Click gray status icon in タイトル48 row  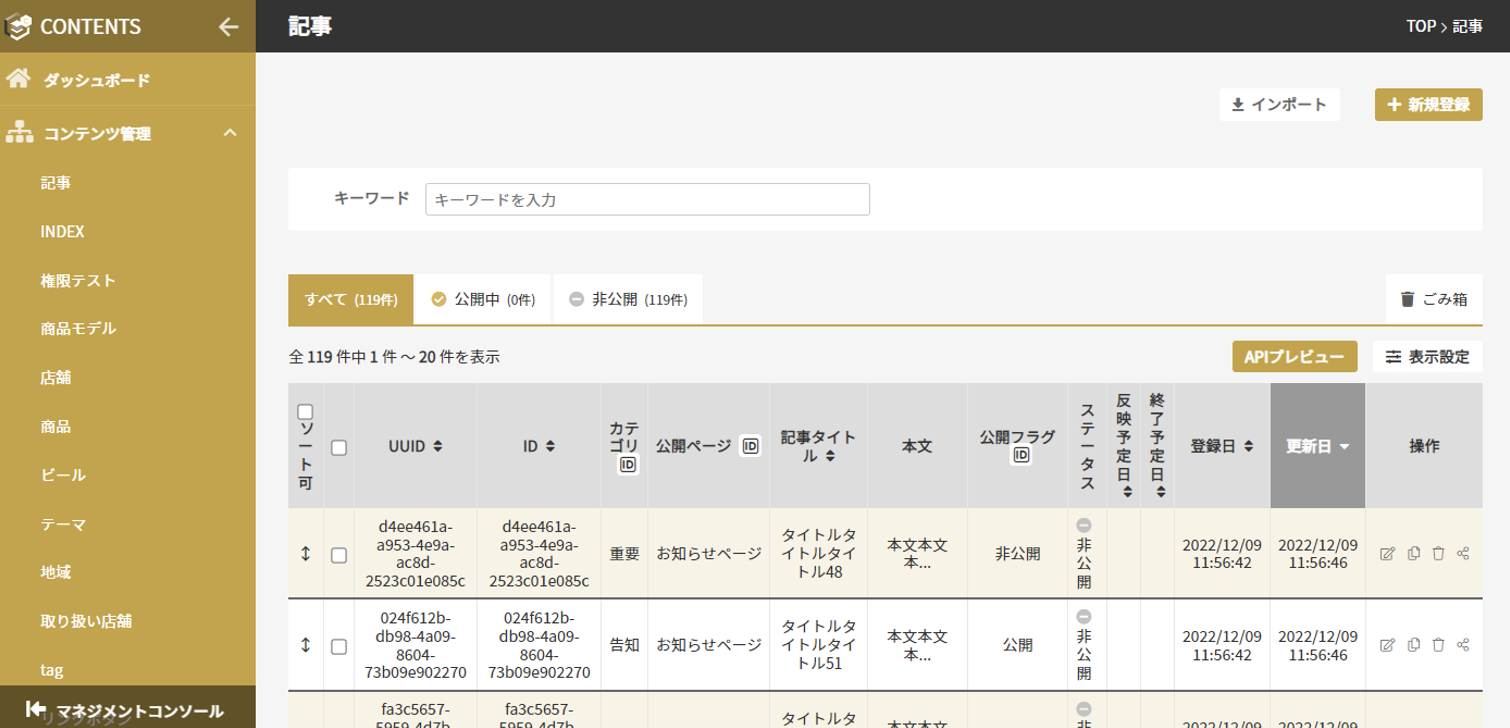click(x=1084, y=525)
